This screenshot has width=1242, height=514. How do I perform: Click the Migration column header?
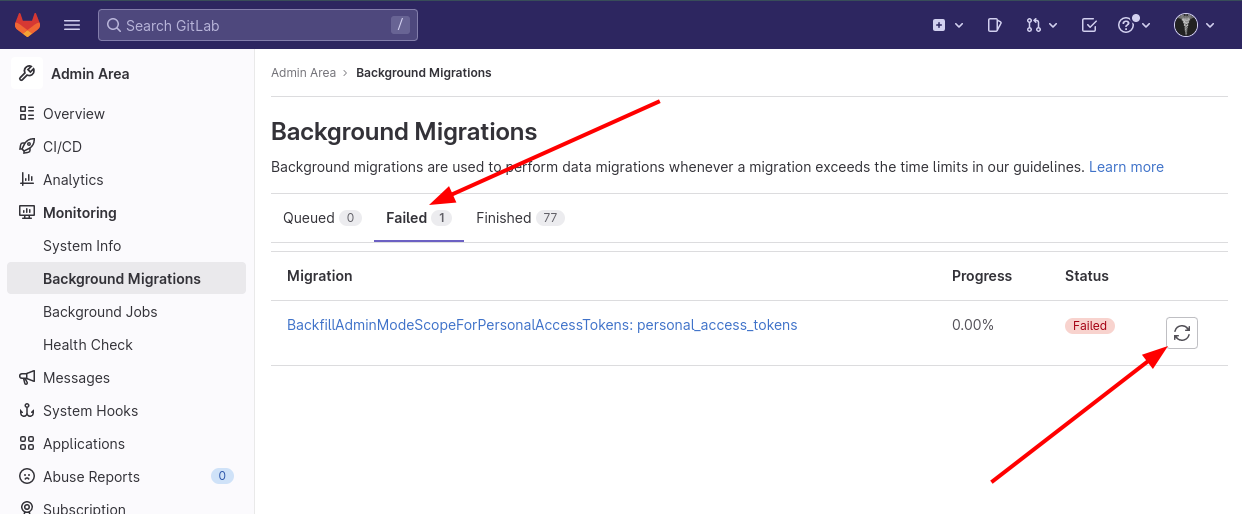320,276
